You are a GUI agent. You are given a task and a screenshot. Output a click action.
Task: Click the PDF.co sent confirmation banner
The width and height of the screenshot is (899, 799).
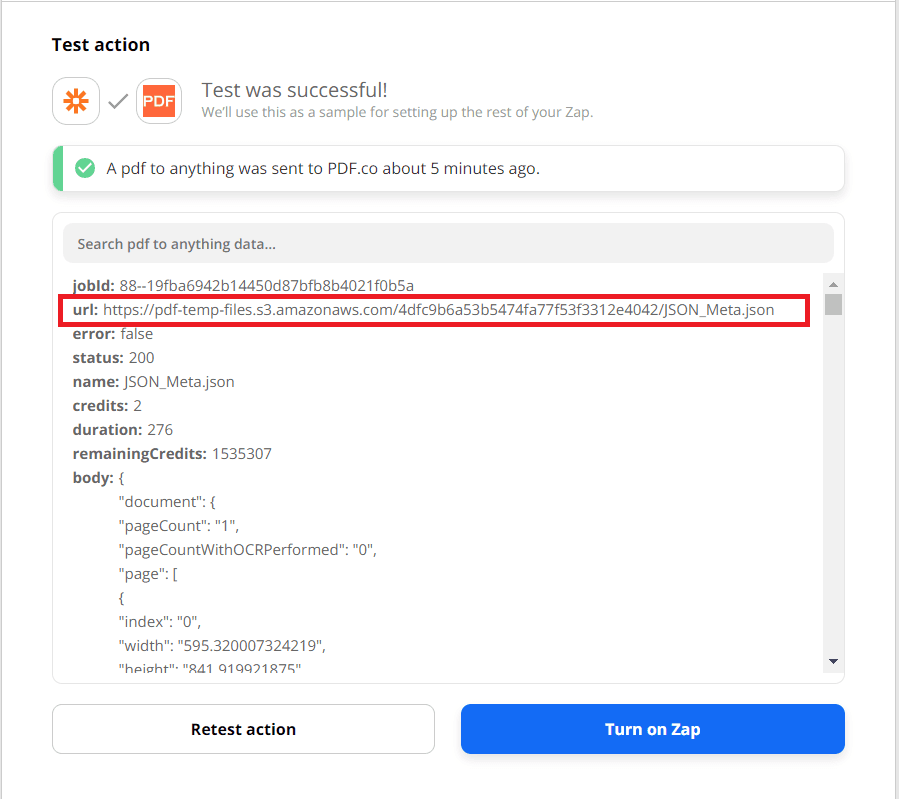(448, 168)
